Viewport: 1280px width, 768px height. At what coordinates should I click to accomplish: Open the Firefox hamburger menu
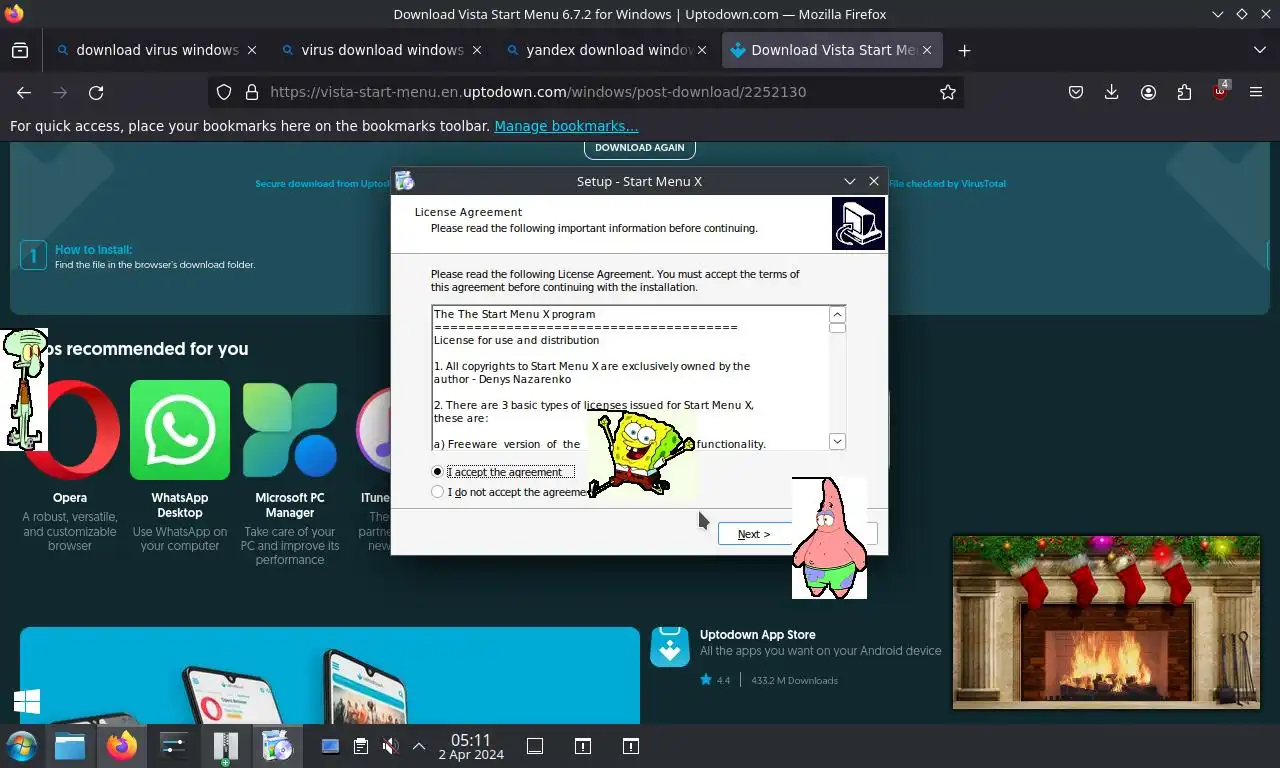pos(1256,92)
